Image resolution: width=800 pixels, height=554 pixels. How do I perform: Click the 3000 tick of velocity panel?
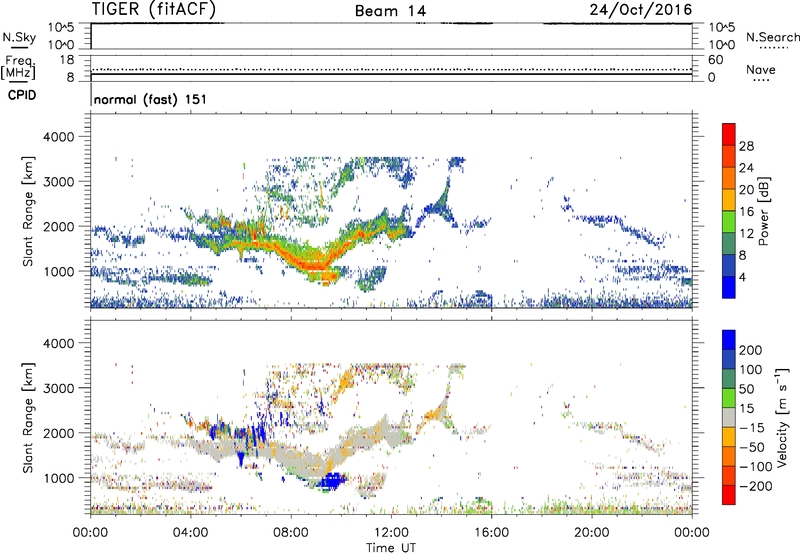click(x=58, y=388)
